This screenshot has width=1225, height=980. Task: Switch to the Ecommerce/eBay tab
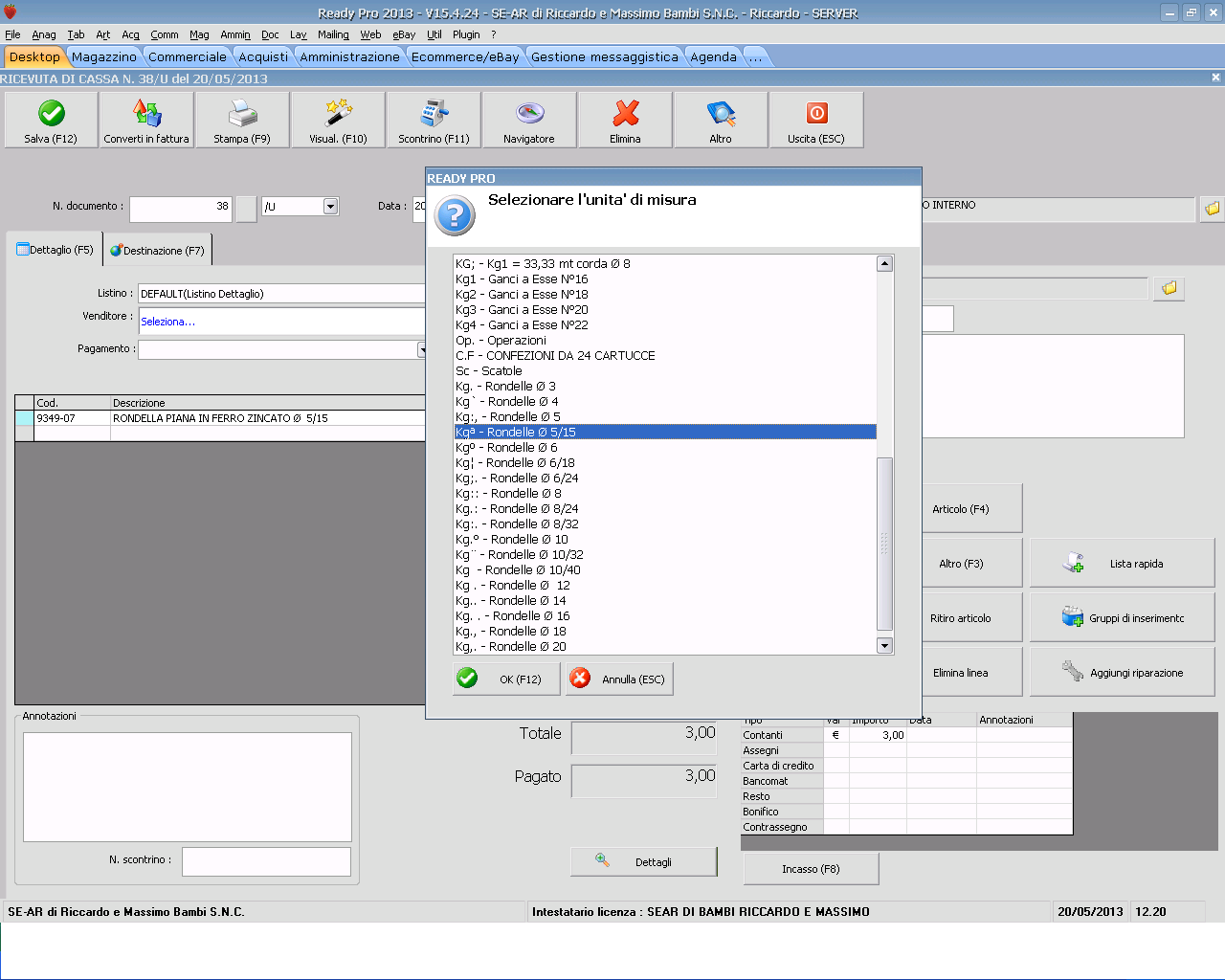pyautogui.click(x=465, y=57)
